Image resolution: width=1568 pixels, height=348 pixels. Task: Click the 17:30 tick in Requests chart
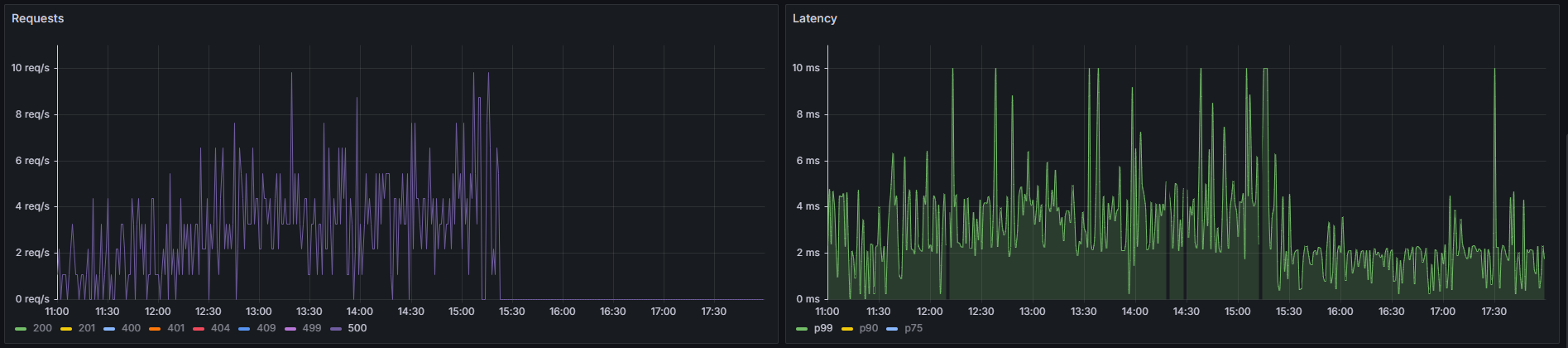coord(714,312)
